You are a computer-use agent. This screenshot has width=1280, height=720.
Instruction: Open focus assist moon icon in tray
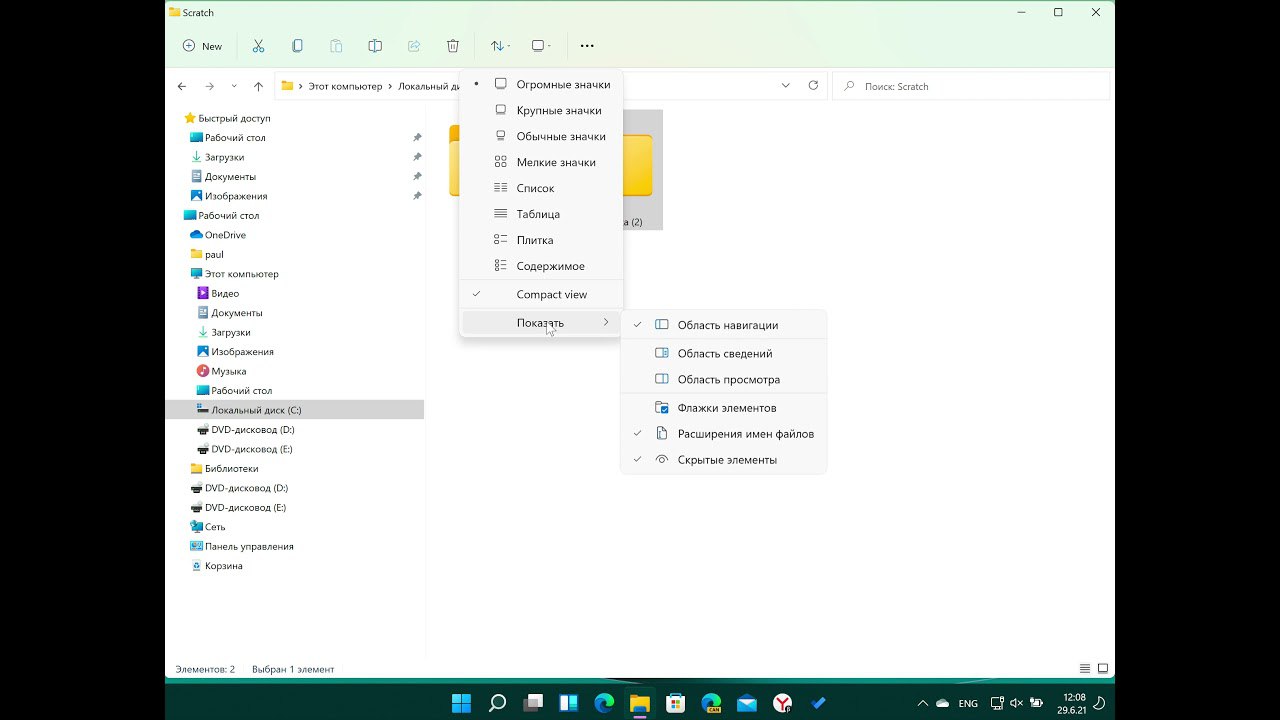point(1100,704)
